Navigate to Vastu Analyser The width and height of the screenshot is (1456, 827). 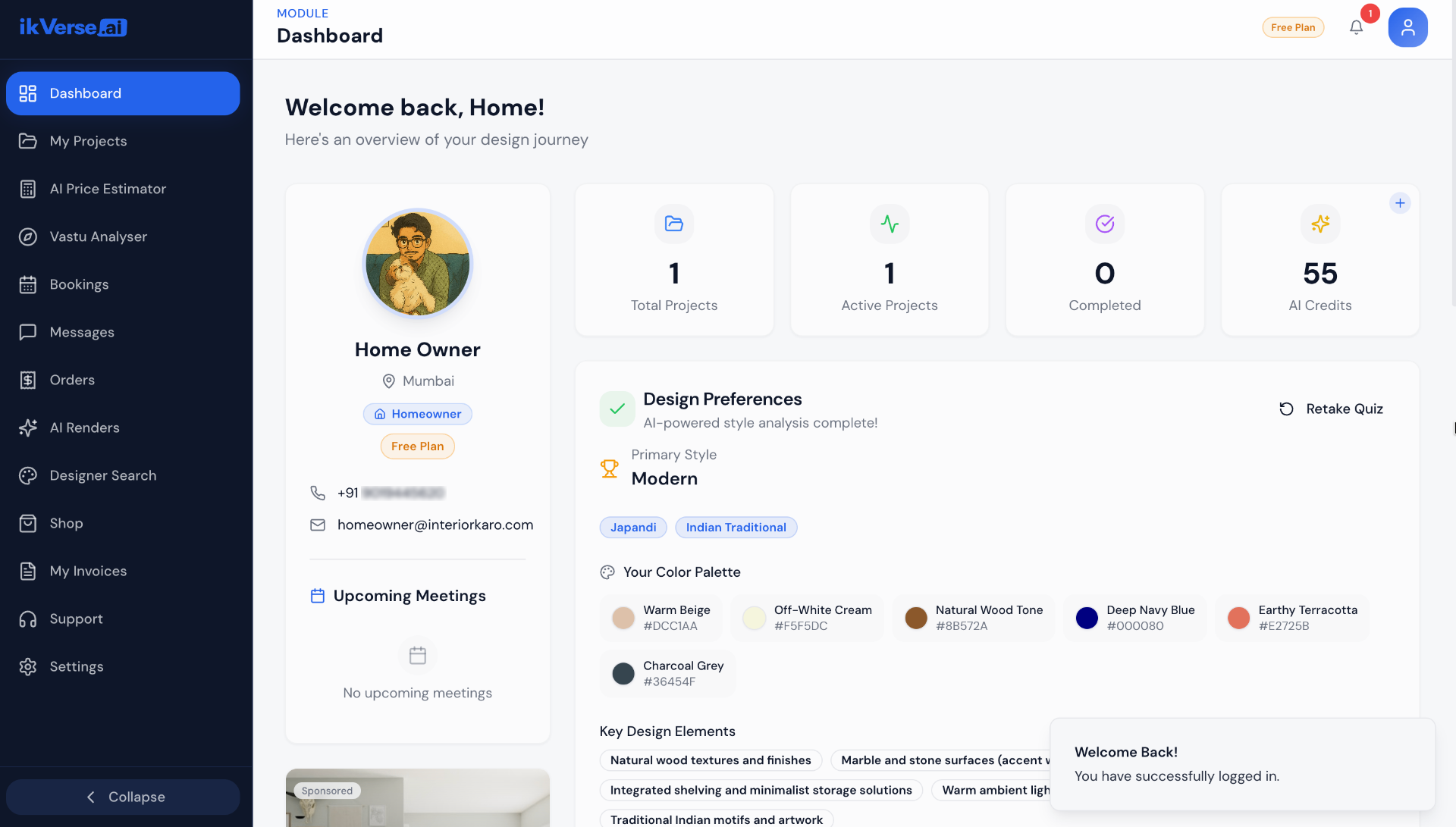(123, 237)
